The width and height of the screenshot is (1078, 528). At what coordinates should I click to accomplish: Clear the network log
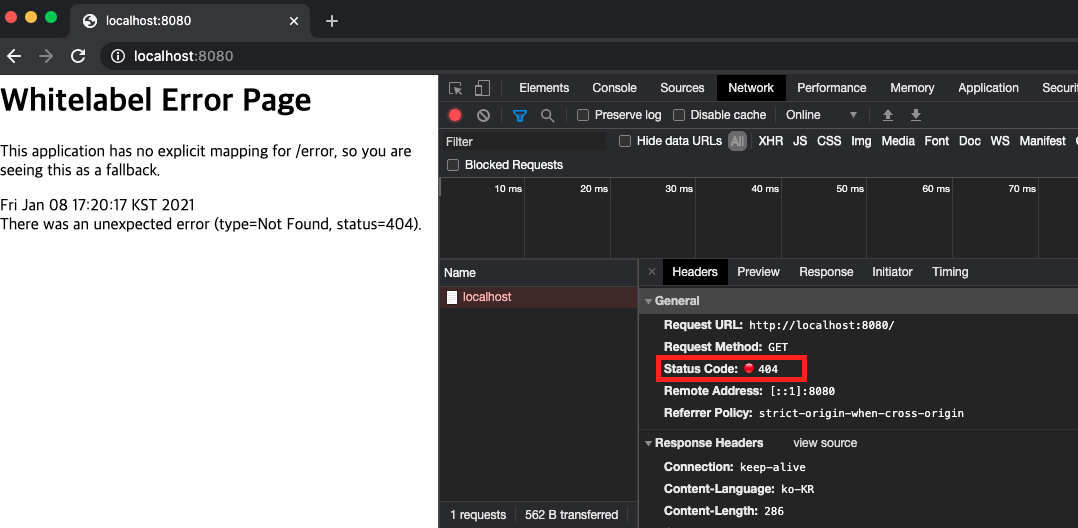tap(483, 116)
